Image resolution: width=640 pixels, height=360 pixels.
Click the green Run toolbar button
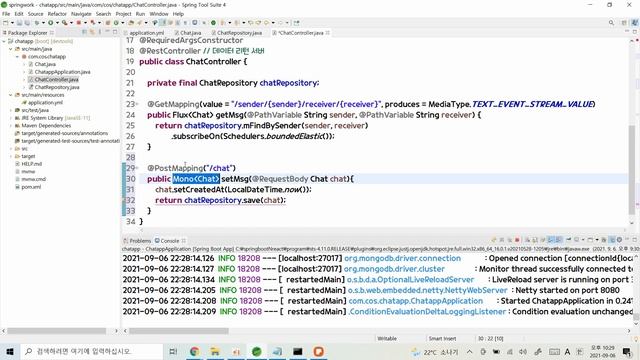(x=51, y=23)
